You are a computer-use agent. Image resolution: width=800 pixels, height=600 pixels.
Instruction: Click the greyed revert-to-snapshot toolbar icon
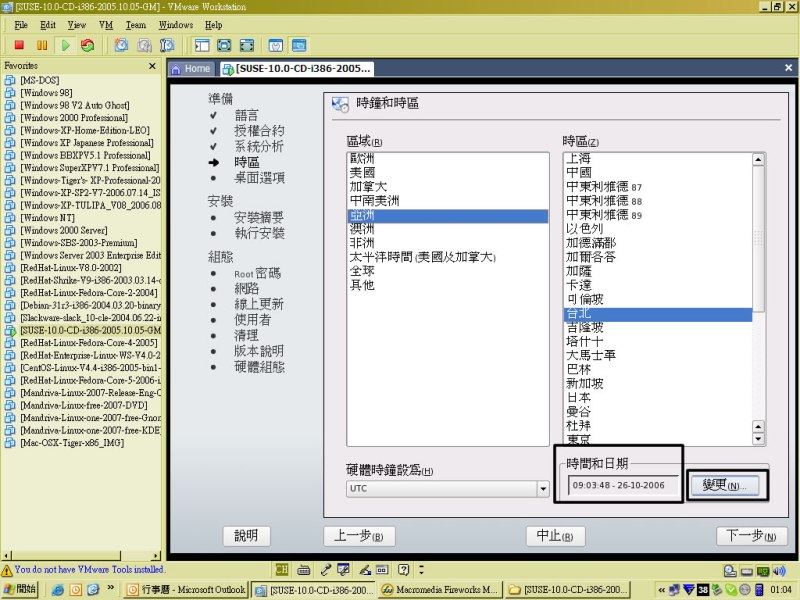[144, 45]
